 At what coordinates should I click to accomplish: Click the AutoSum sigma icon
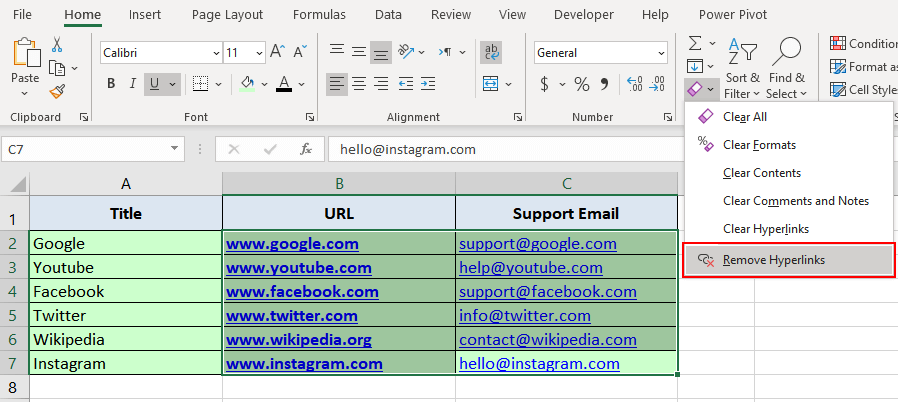click(695, 43)
